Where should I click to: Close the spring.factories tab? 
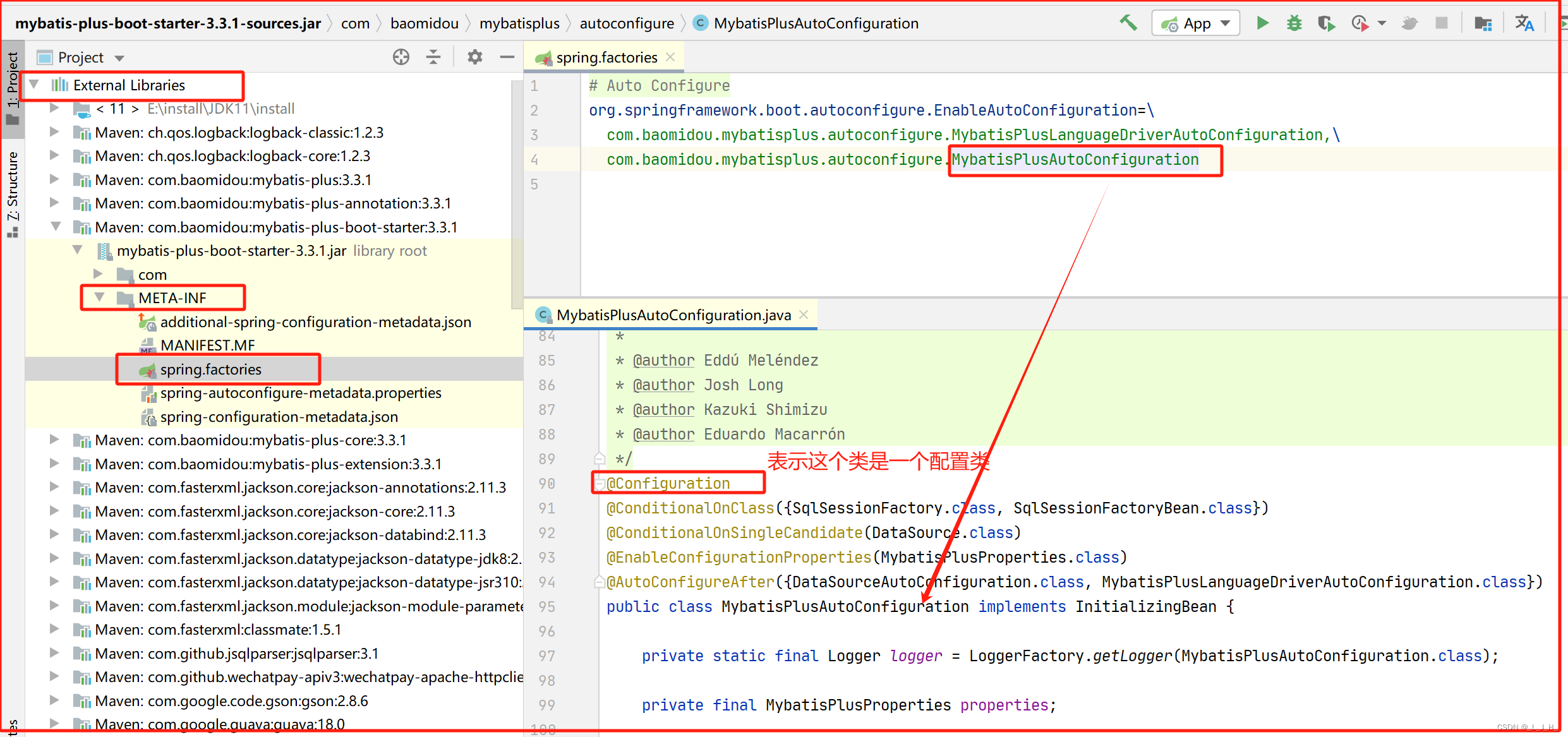(x=671, y=57)
